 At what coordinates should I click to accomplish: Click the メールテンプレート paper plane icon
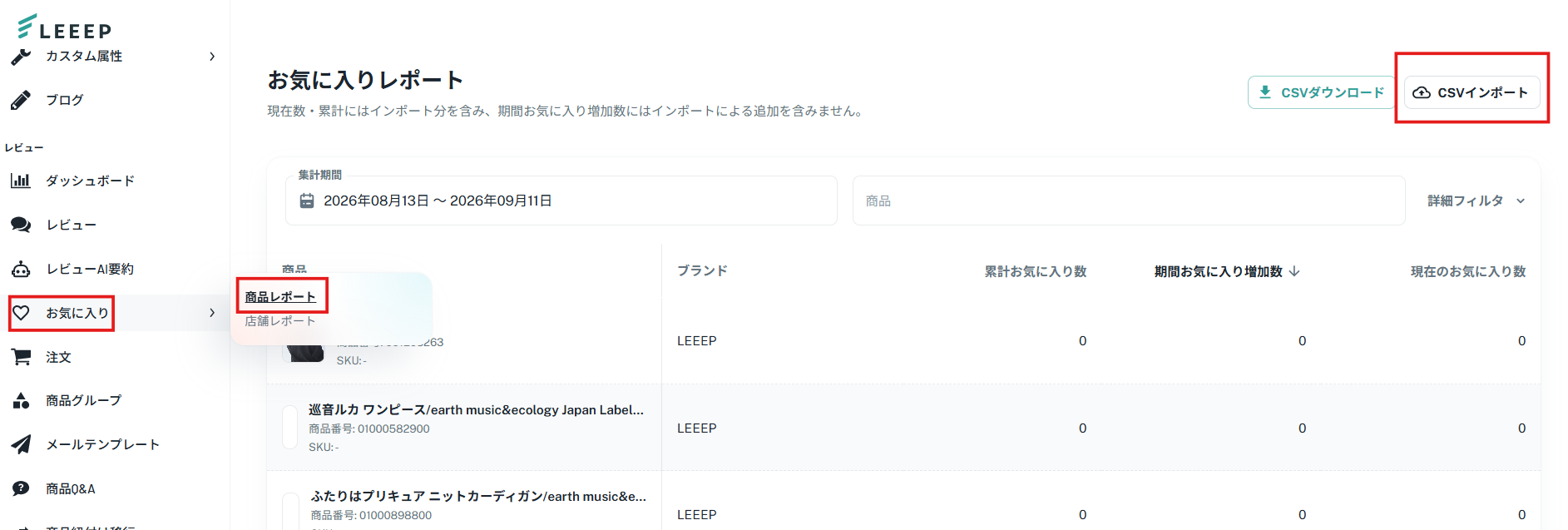click(21, 444)
